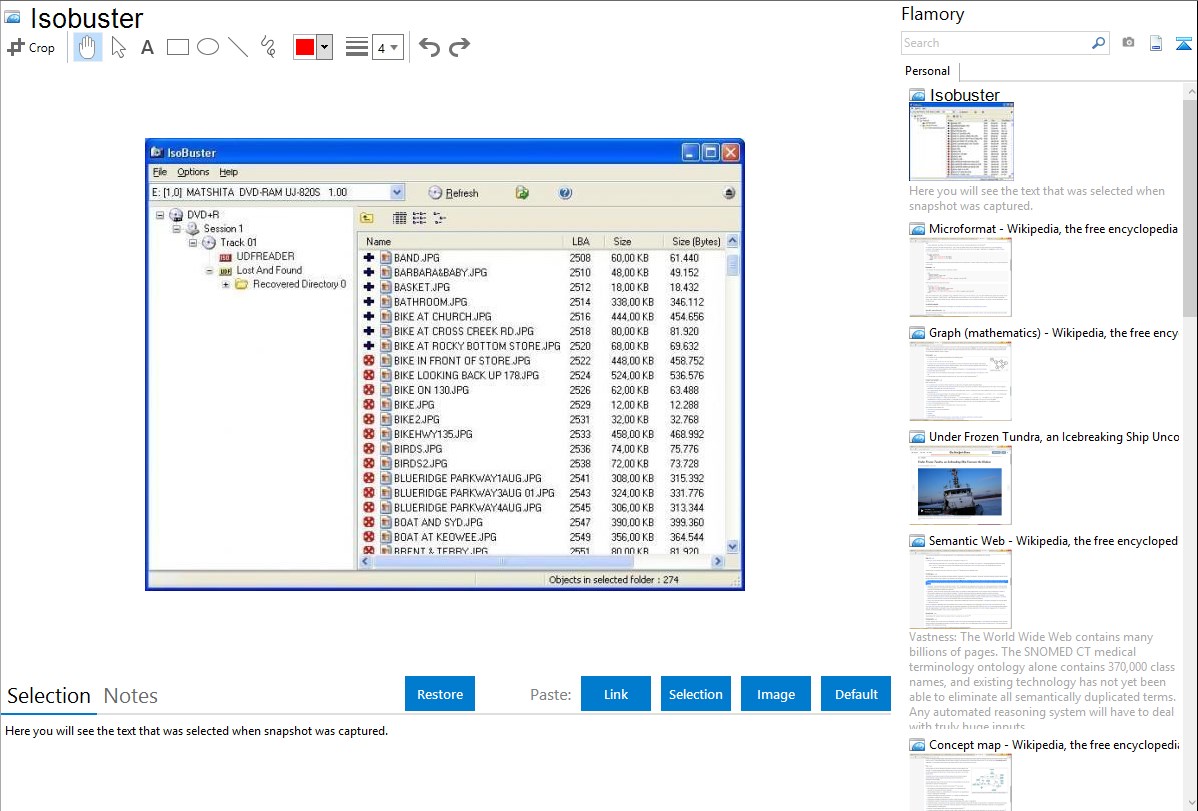The height and width of the screenshot is (811, 1198).
Task: Click the camera capture icon
Action: pyautogui.click(x=1128, y=43)
